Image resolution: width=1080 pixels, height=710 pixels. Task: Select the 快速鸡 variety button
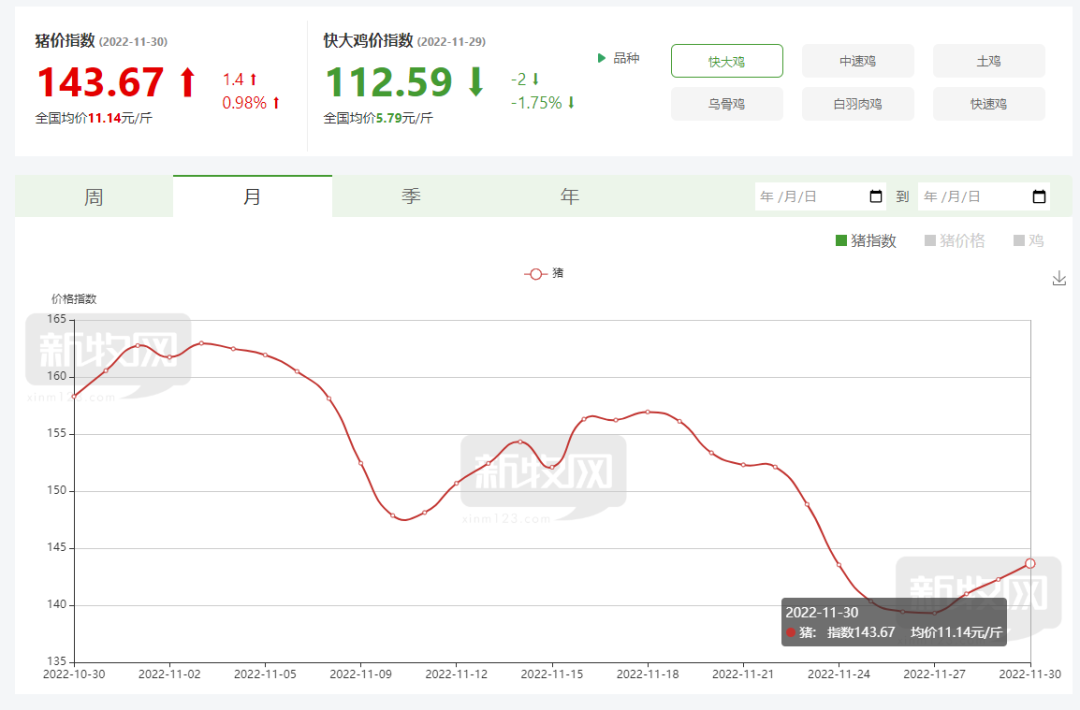[x=988, y=104]
